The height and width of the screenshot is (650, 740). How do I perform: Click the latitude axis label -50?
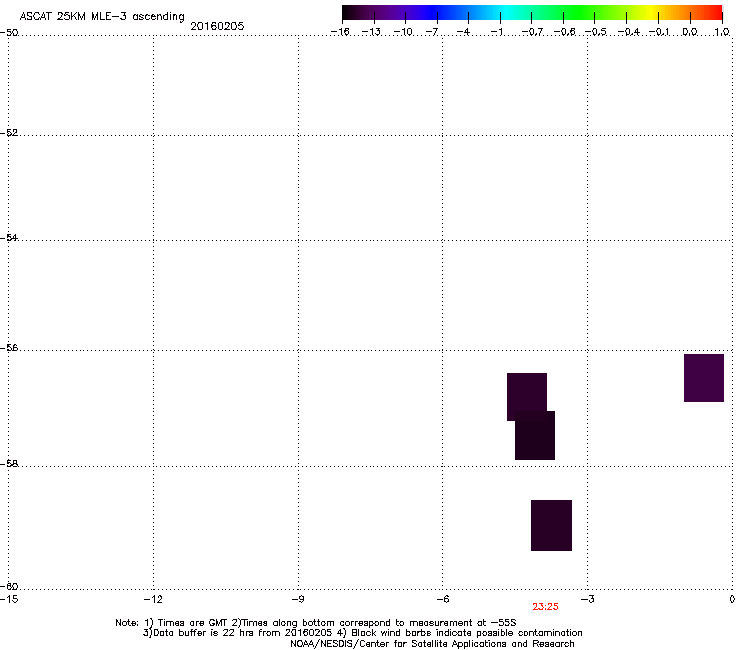(x=9, y=33)
